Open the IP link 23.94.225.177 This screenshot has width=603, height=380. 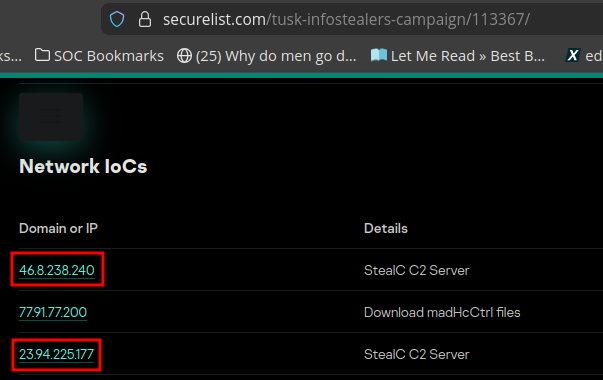pos(57,354)
